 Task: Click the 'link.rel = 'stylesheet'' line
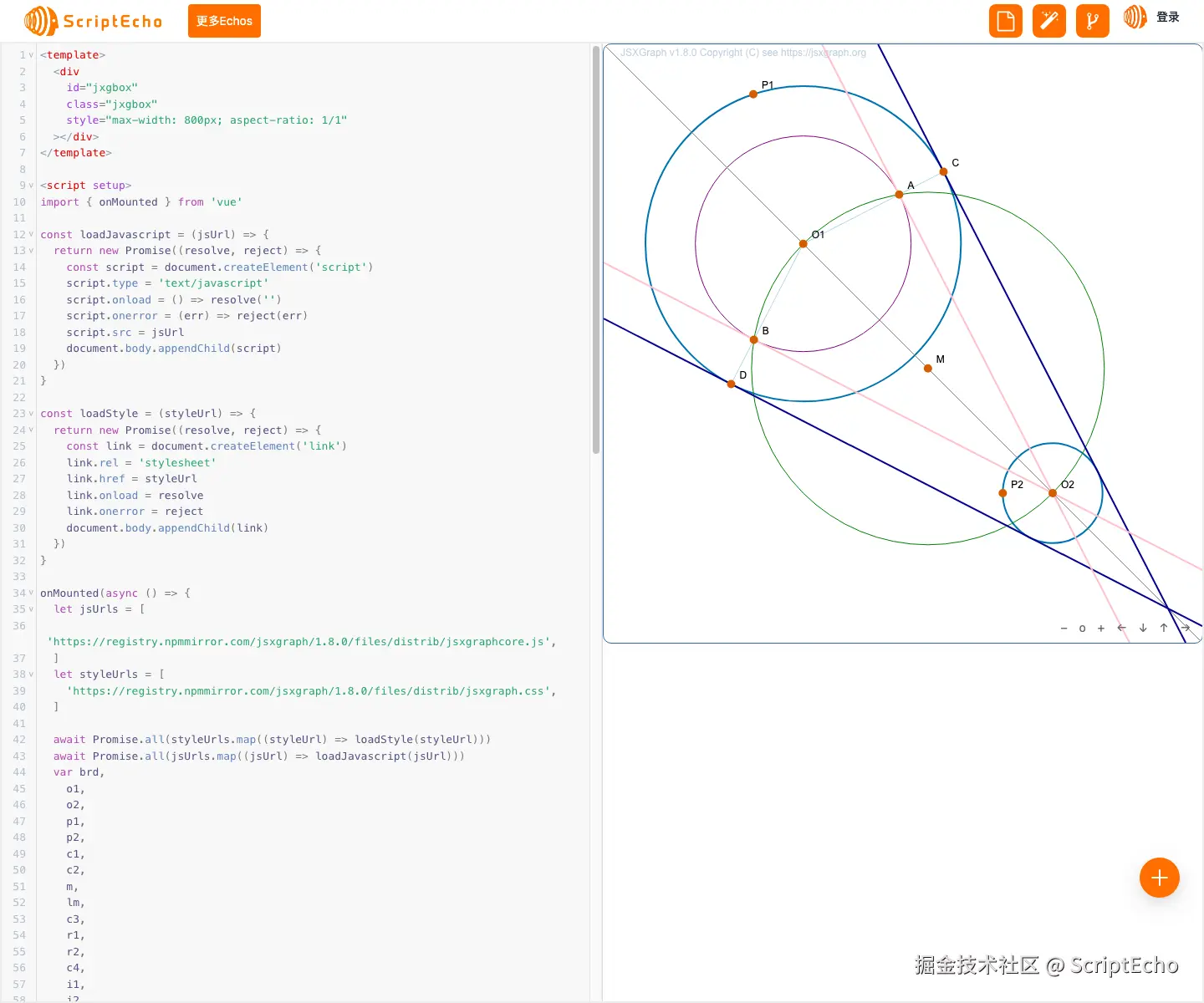point(141,463)
